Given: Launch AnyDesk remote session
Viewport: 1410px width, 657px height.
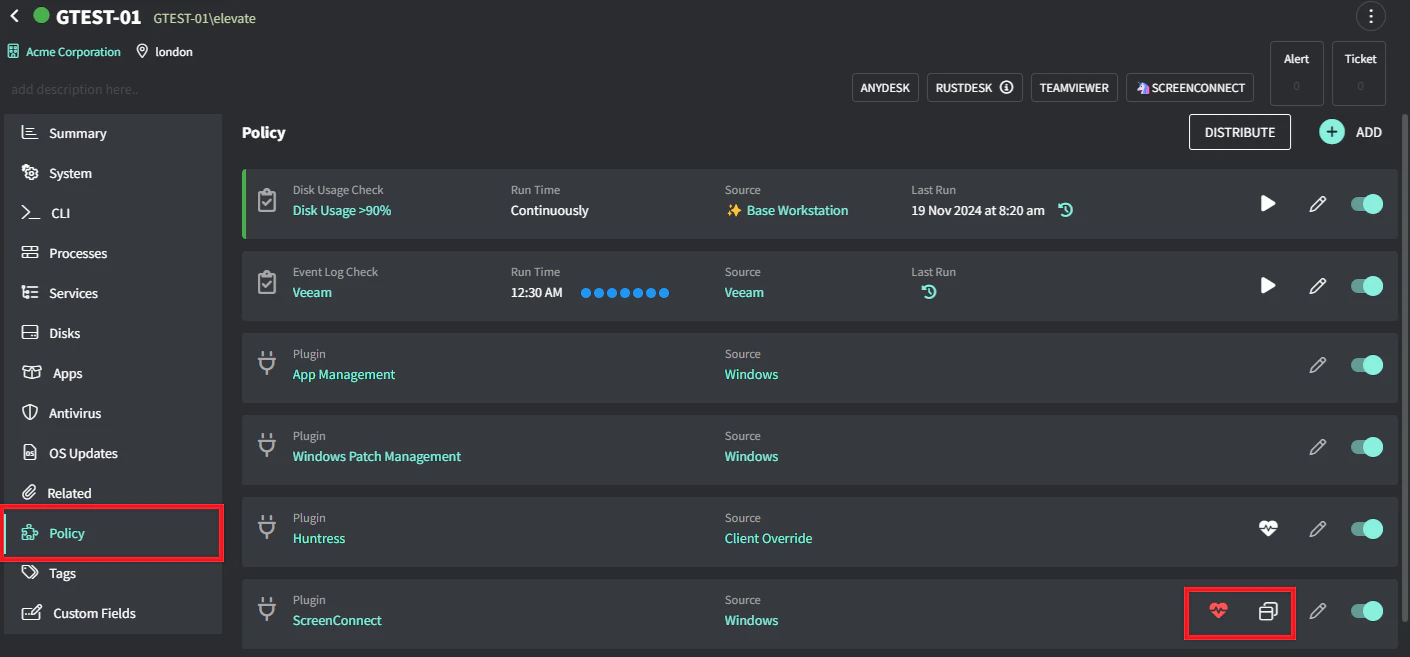Looking at the screenshot, I should [885, 88].
